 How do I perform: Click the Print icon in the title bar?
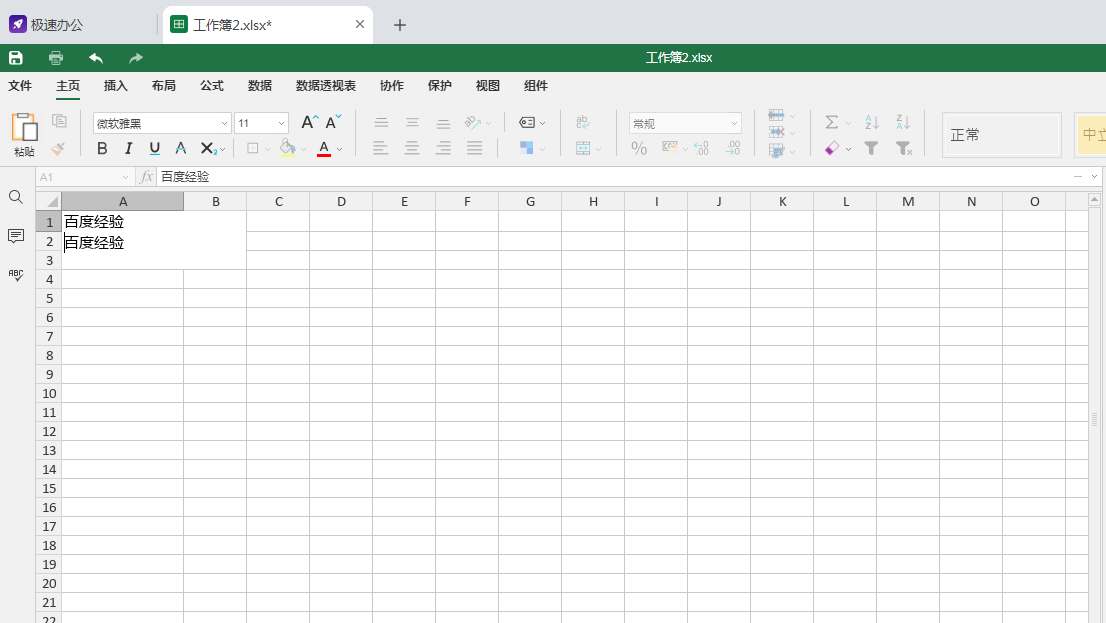56,58
